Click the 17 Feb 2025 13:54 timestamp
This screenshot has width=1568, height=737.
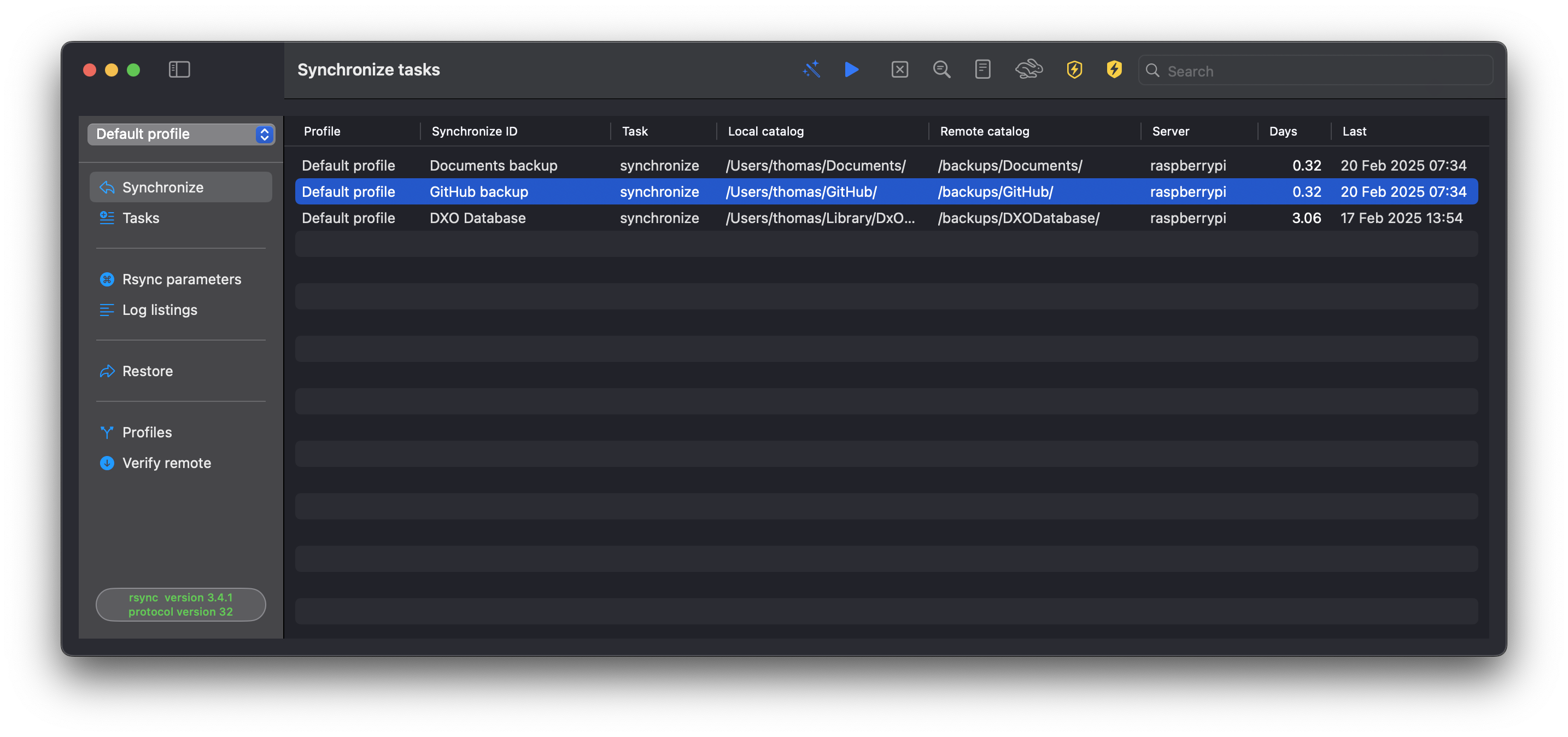(1401, 218)
